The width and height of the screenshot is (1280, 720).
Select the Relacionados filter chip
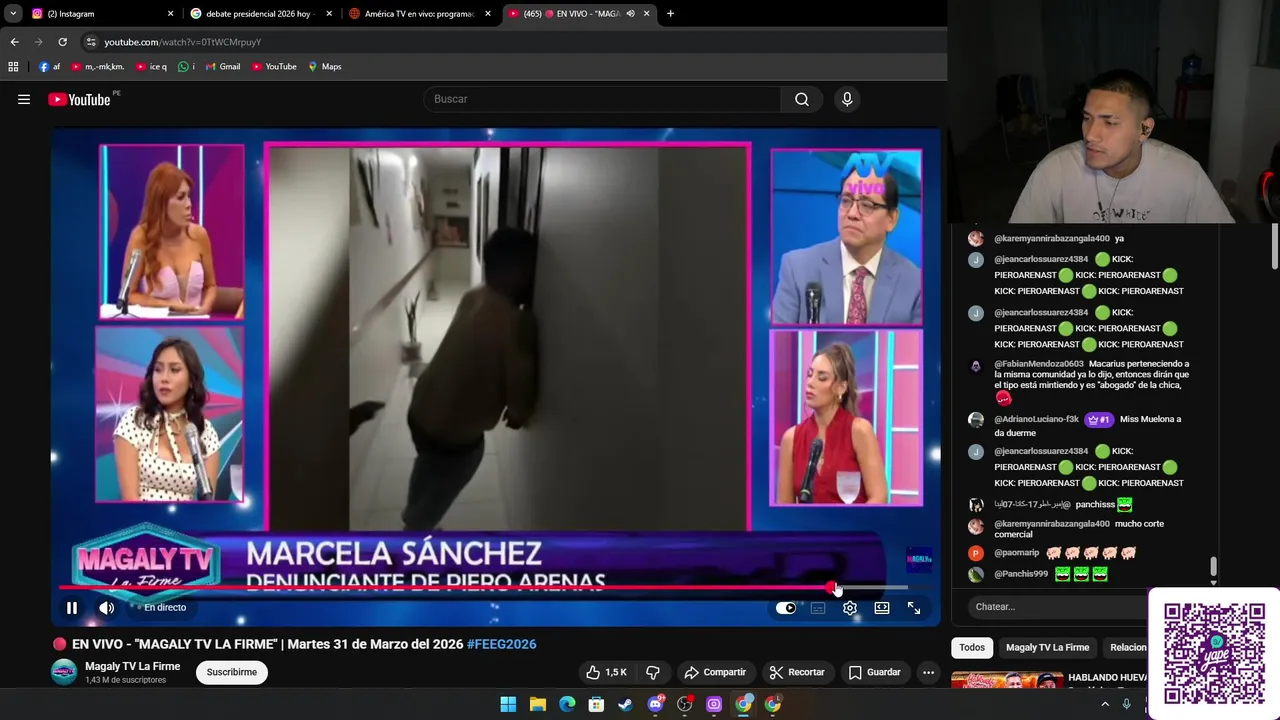point(1128,647)
